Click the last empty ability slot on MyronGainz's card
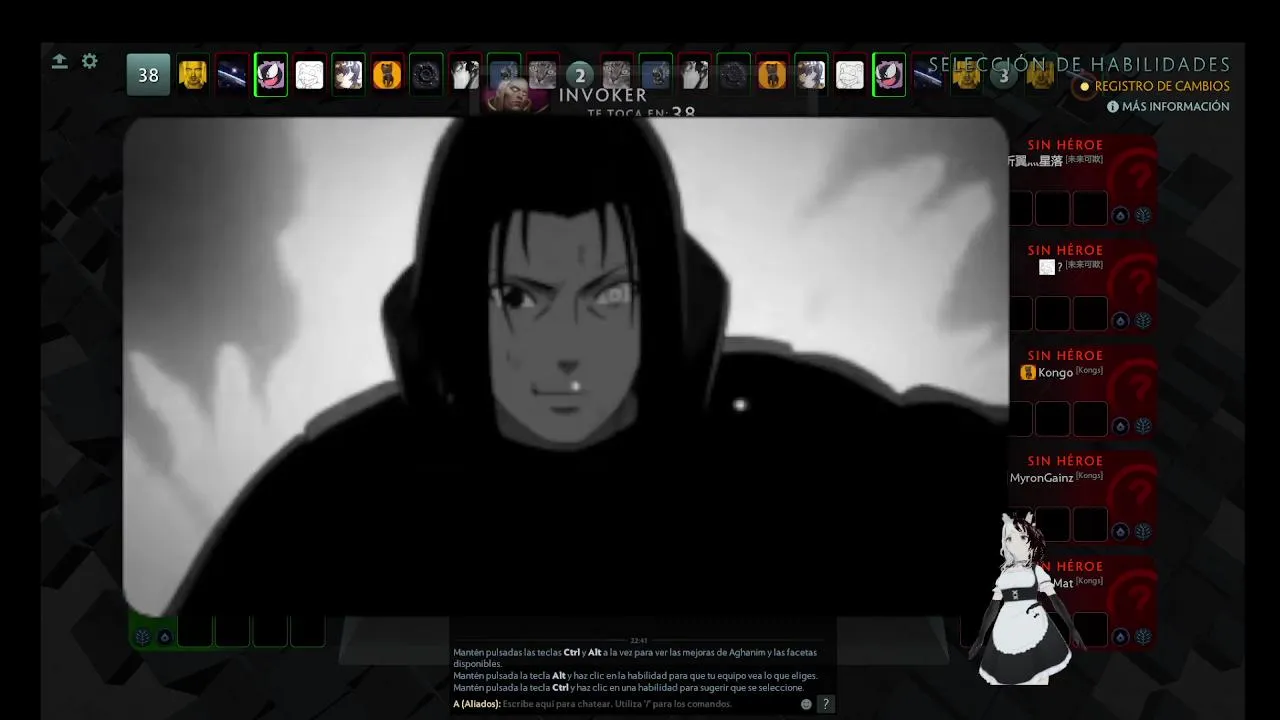The height and width of the screenshot is (720, 1280). (1090, 524)
